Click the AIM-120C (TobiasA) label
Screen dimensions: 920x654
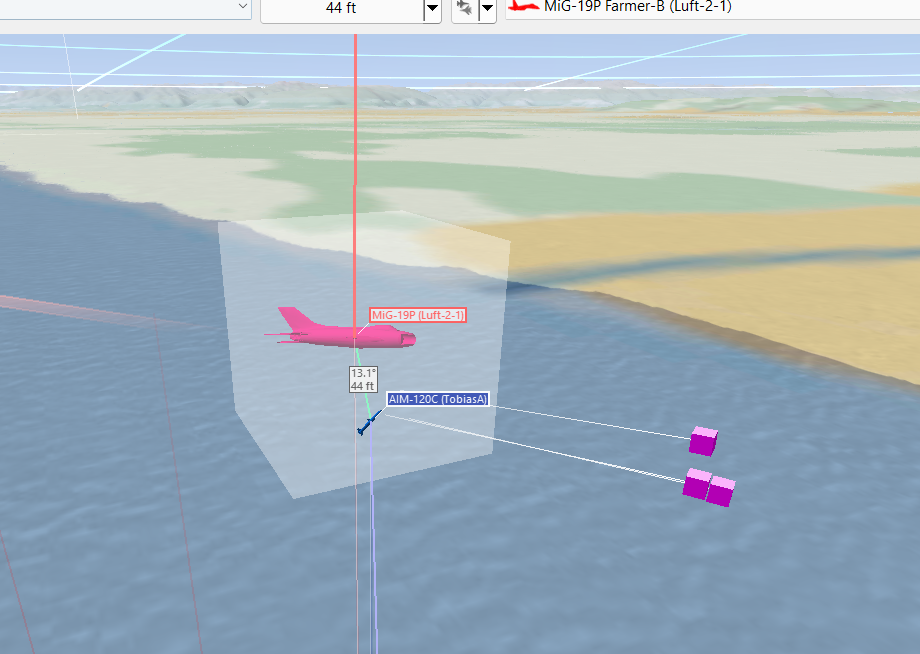pos(438,399)
